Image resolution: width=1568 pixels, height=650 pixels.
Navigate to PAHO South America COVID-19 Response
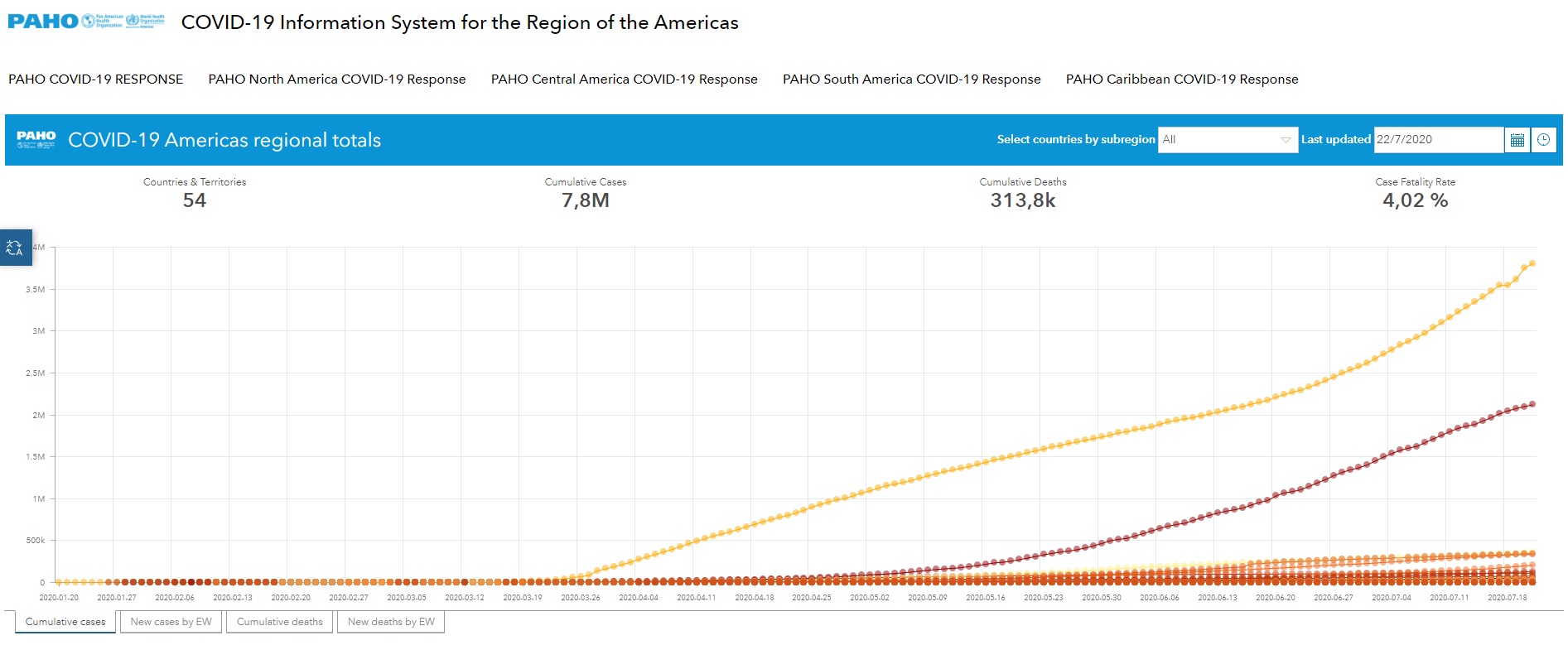(x=911, y=79)
